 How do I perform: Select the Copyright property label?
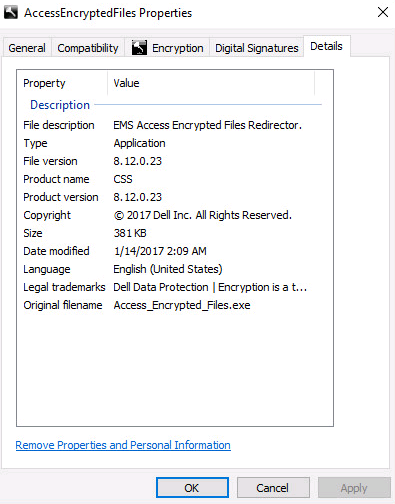(47, 215)
